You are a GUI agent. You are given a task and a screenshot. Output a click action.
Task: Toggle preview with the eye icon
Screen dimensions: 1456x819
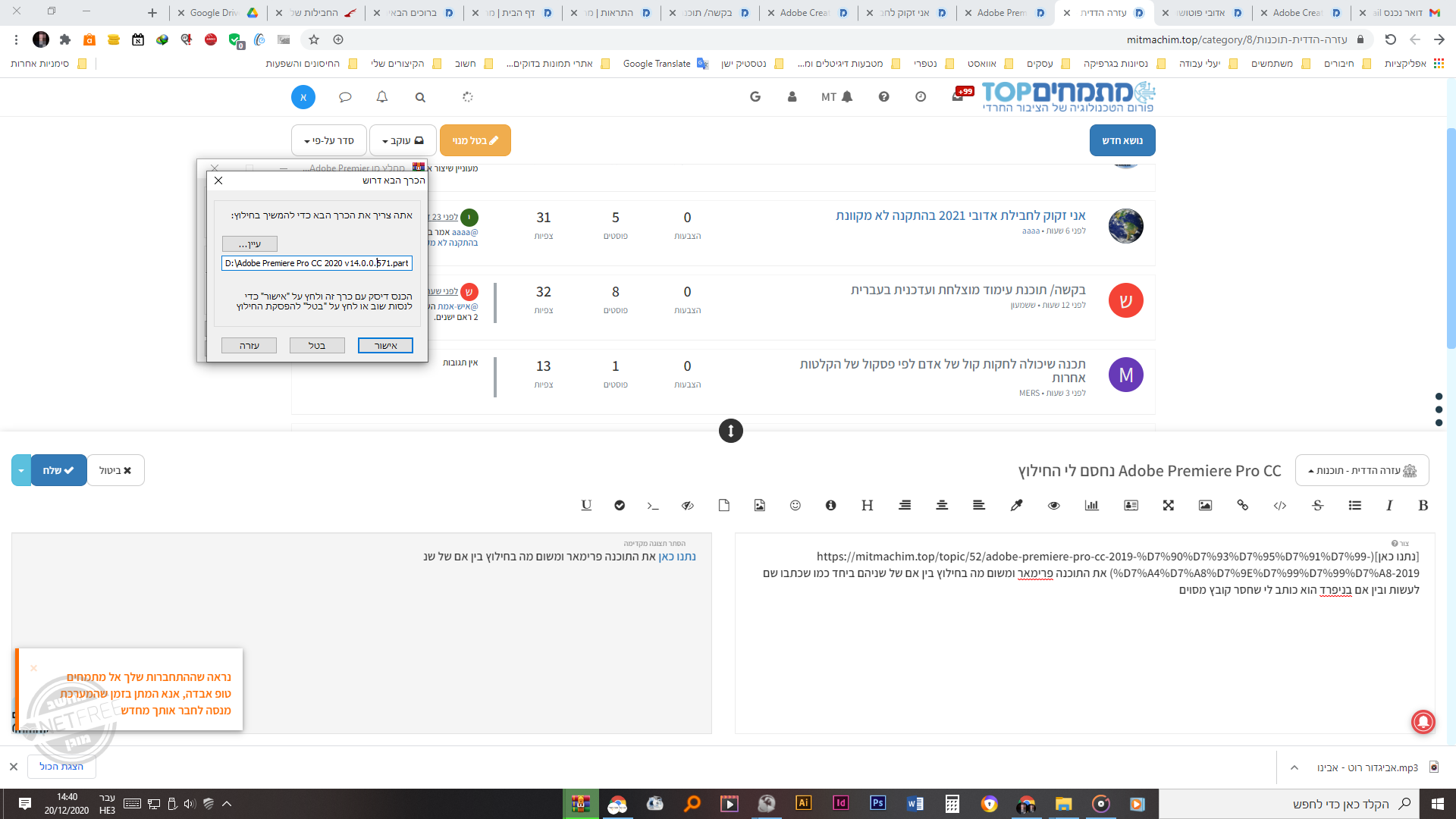click(1053, 506)
